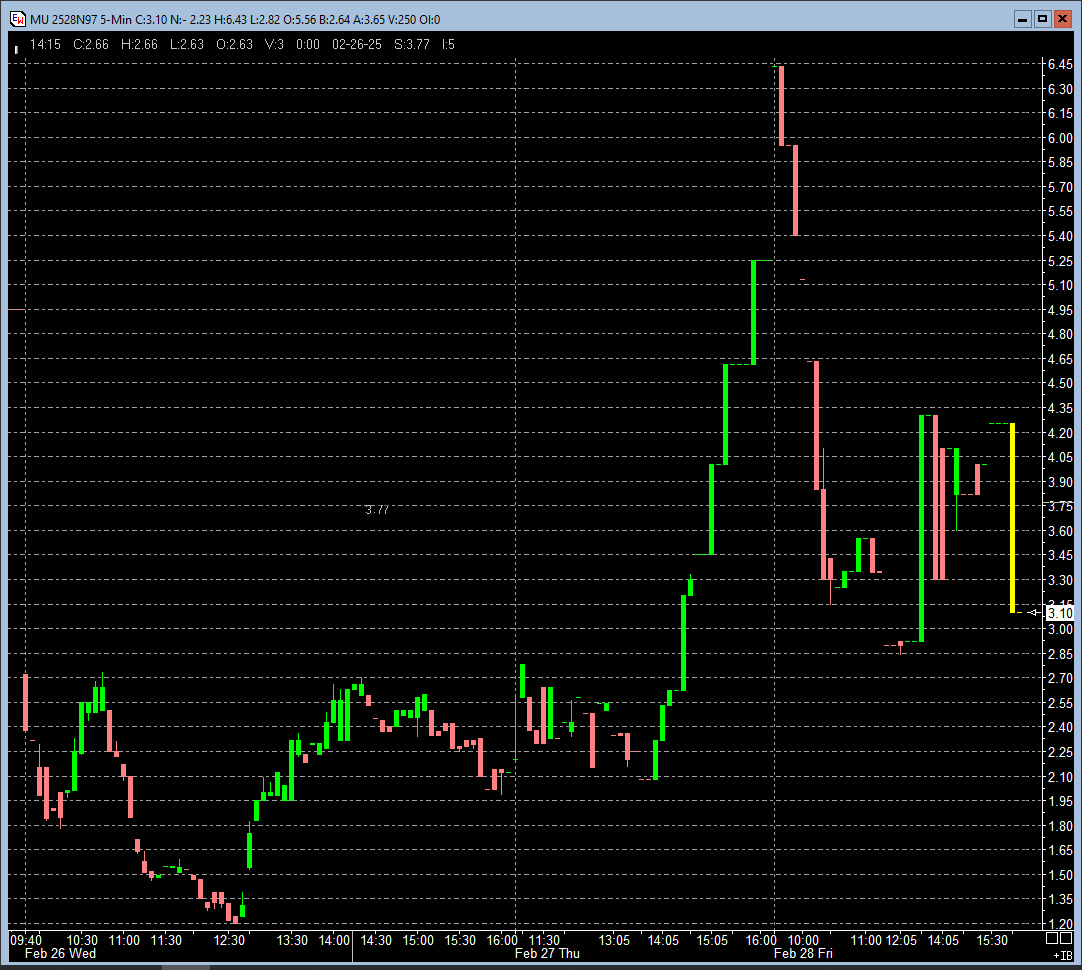Screen dimensions: 1082x970
Task: Click the 09:40 time axis label
Action: tap(26, 940)
